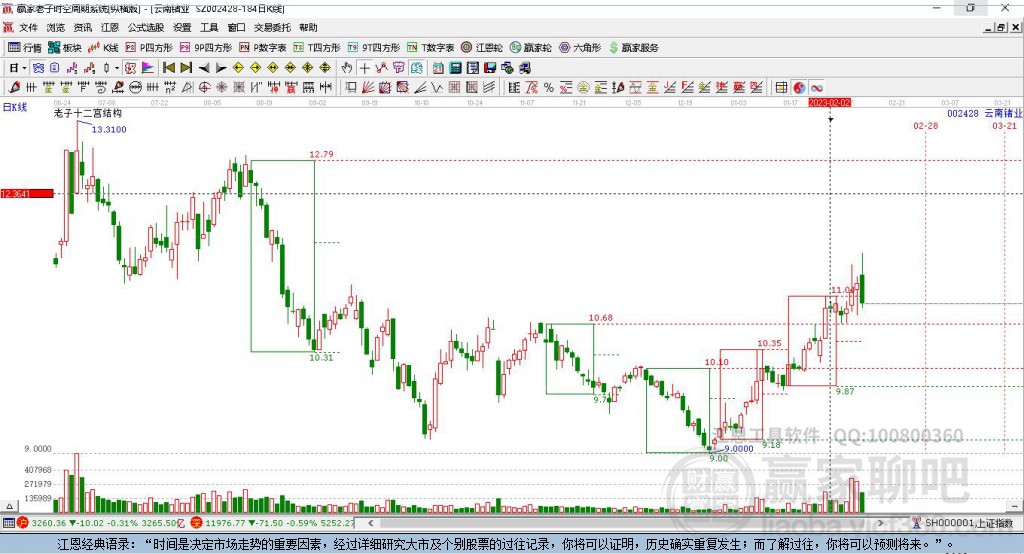Expand the 日 period dropdown

(24, 68)
